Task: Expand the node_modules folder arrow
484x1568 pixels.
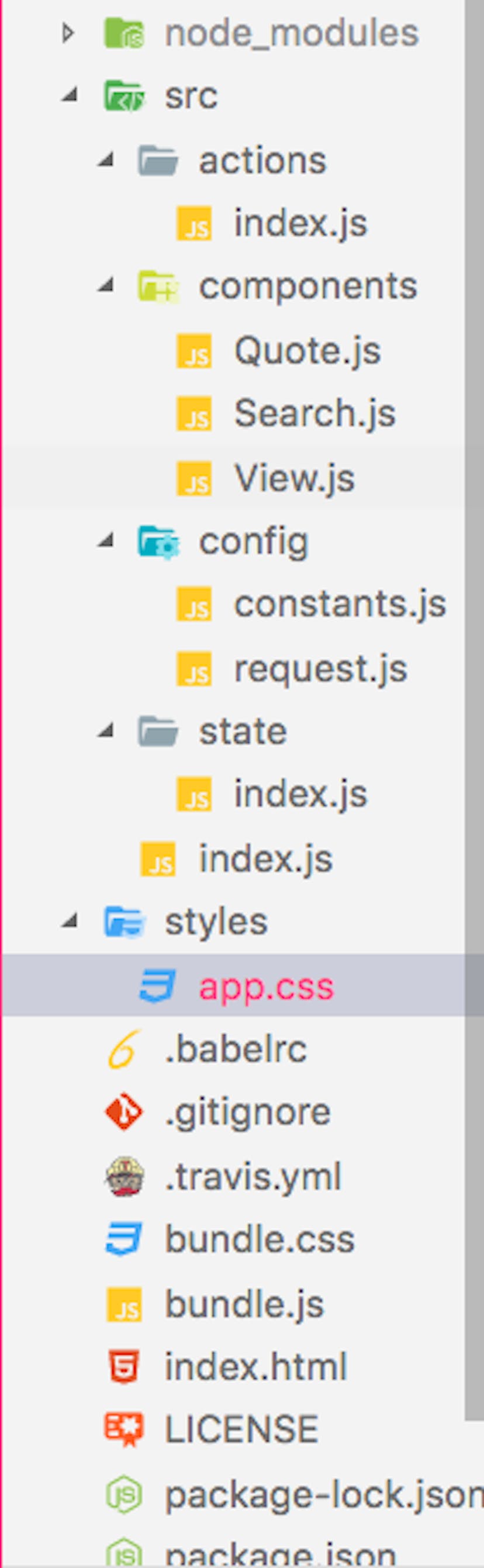Action: click(68, 32)
